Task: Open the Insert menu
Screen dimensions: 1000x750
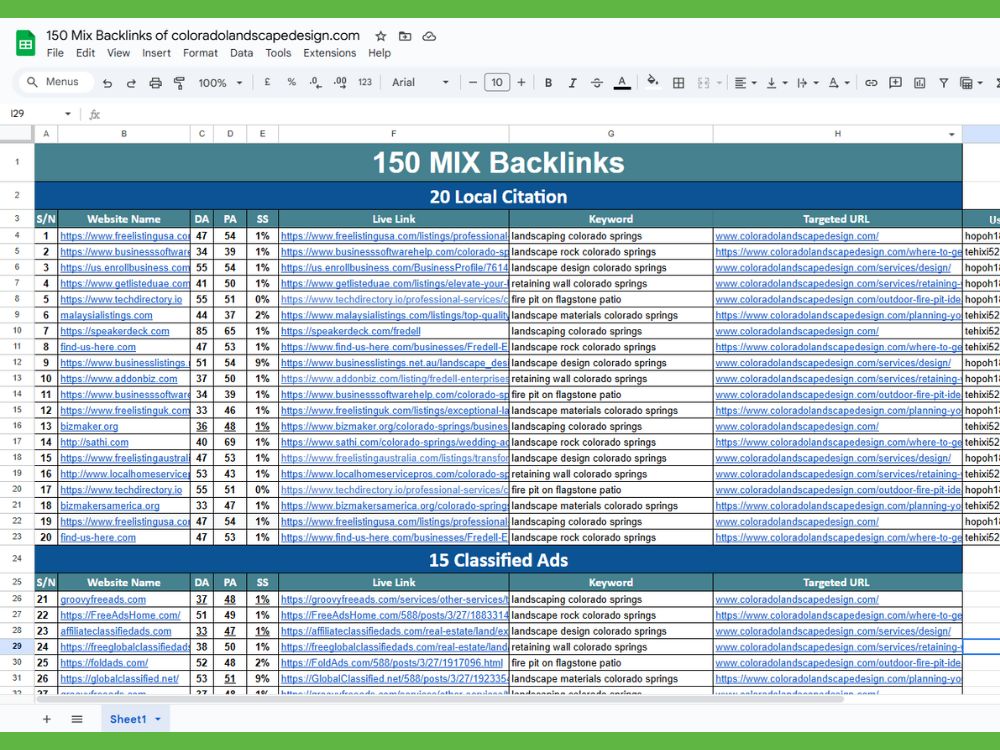Action: coord(156,53)
